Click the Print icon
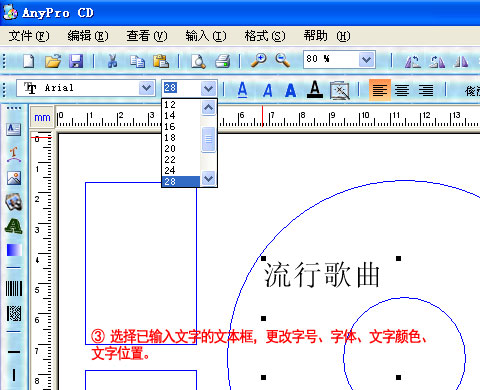 click(x=223, y=61)
